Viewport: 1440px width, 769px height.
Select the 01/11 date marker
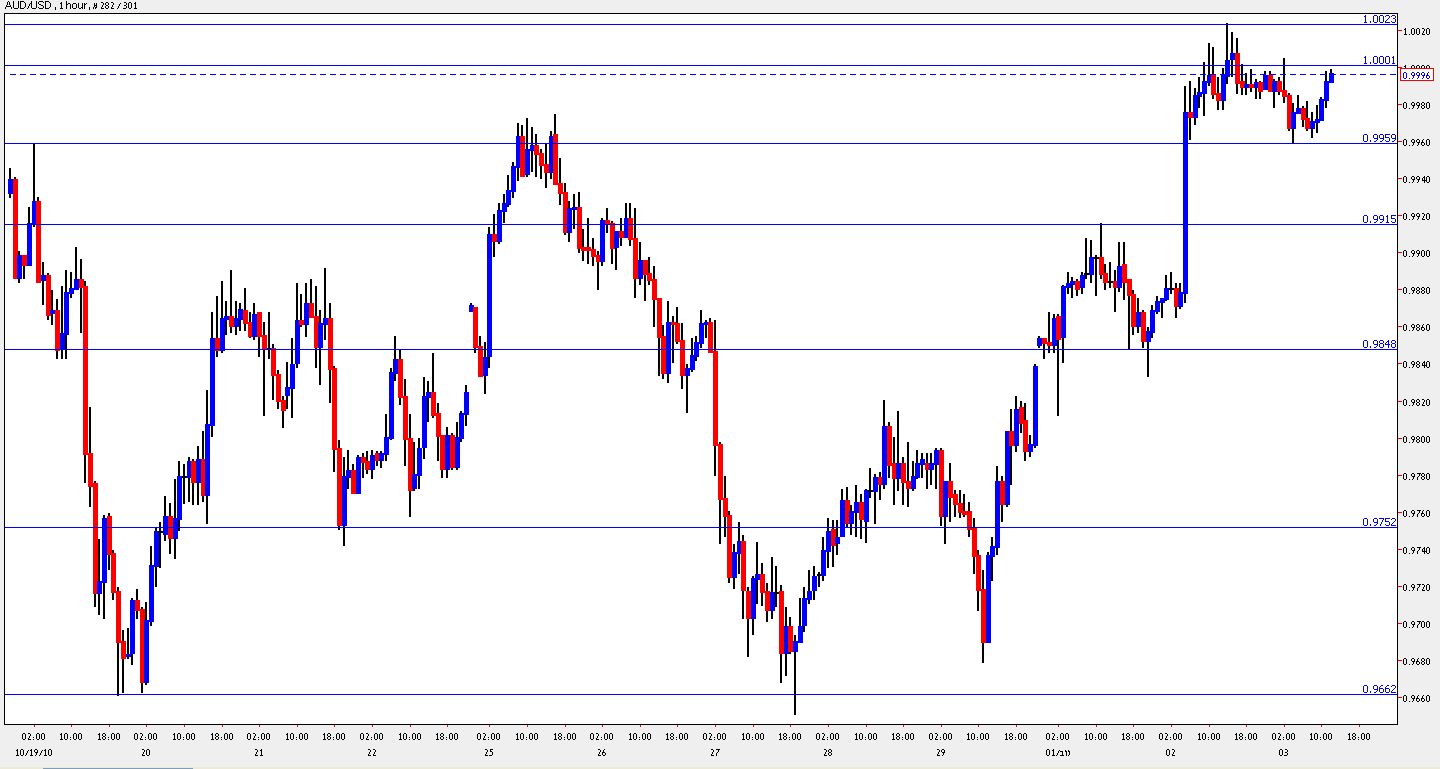coord(1058,753)
